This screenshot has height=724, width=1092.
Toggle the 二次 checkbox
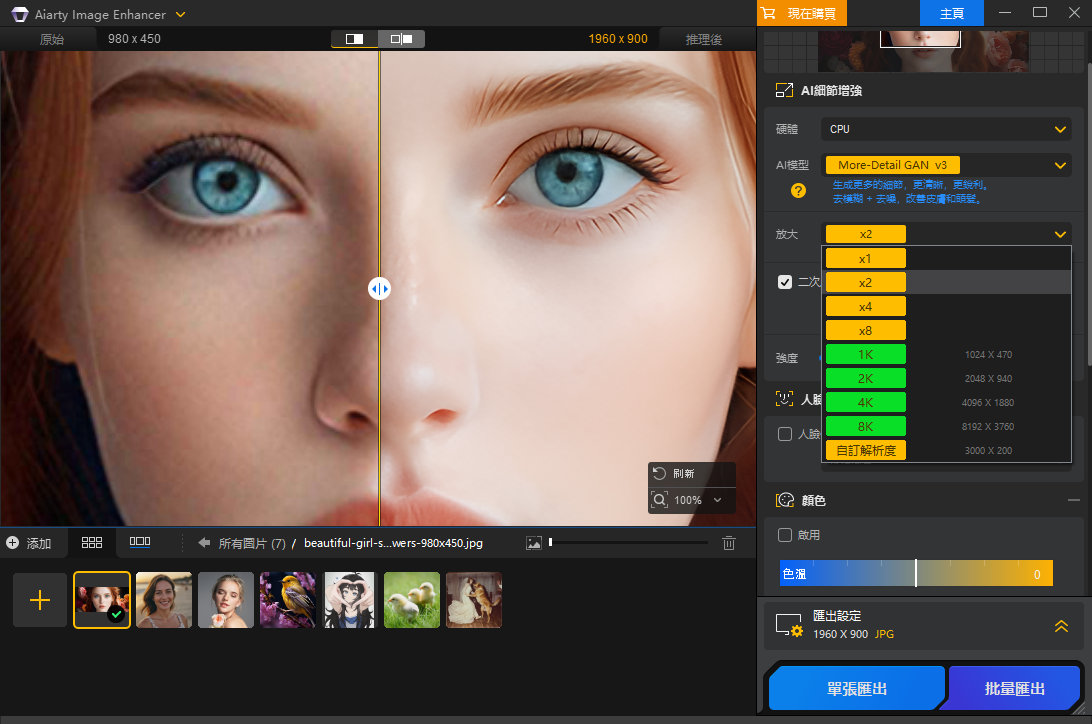785,282
